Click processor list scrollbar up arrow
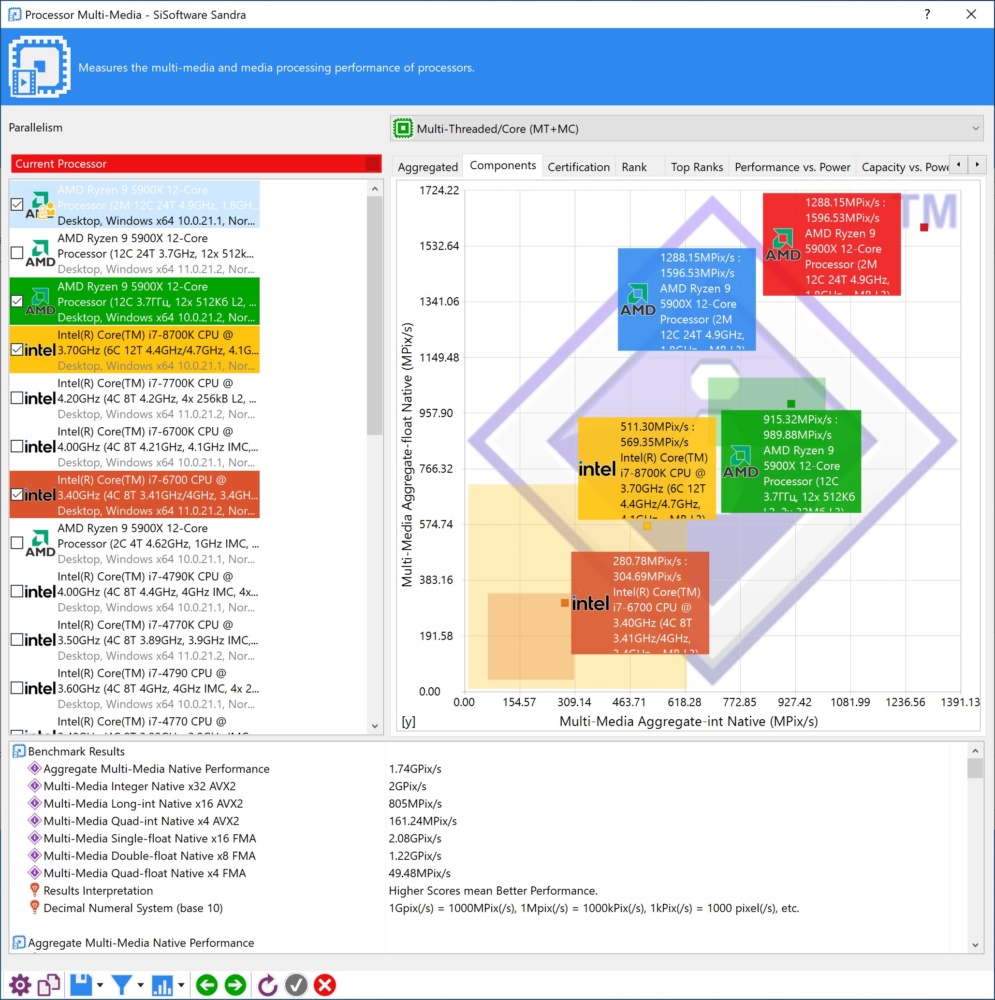The image size is (995, 1000). [x=374, y=189]
